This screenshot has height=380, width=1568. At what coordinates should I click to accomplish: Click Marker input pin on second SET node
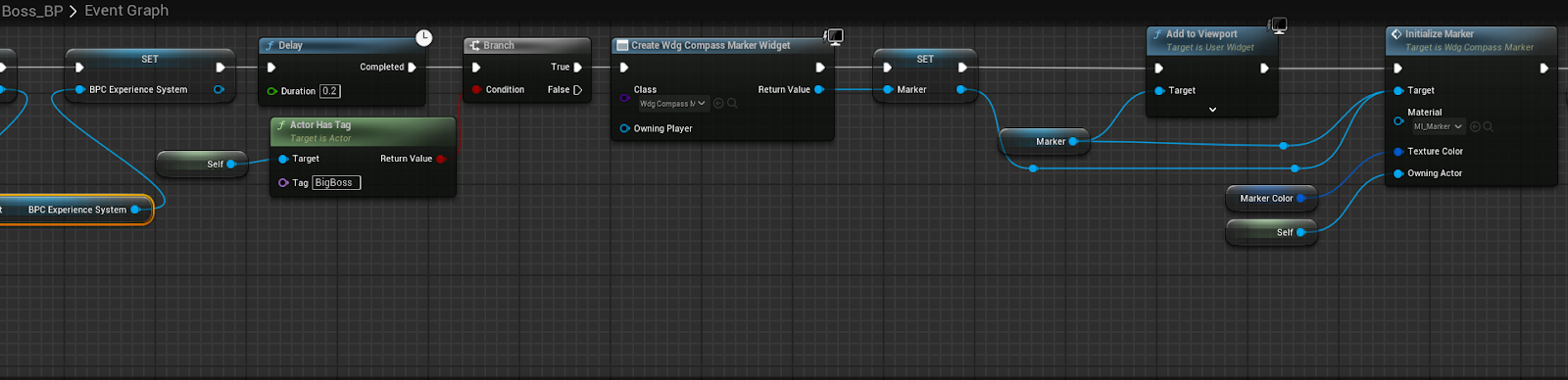(887, 89)
